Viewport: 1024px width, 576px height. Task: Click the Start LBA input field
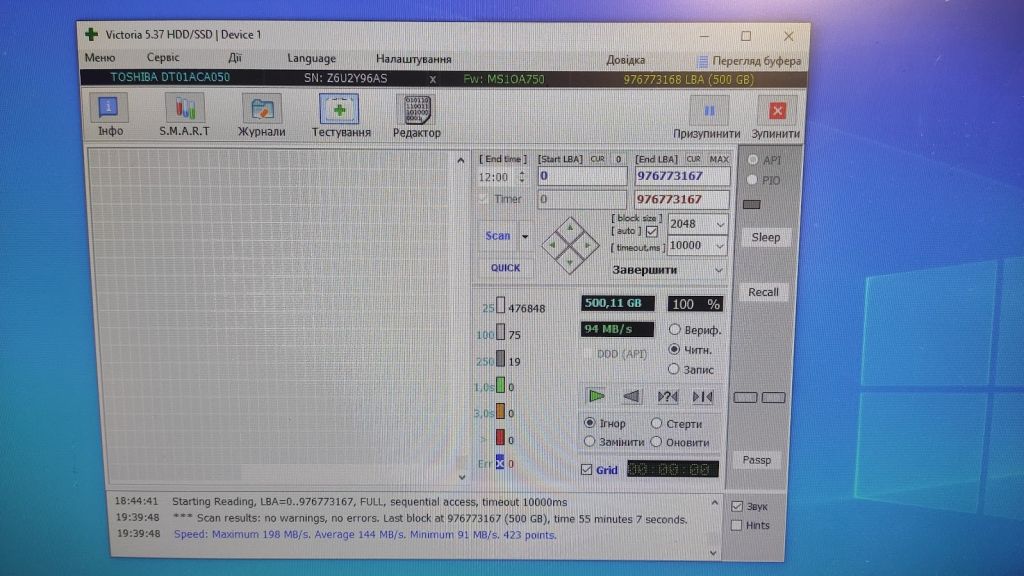[x=581, y=176]
